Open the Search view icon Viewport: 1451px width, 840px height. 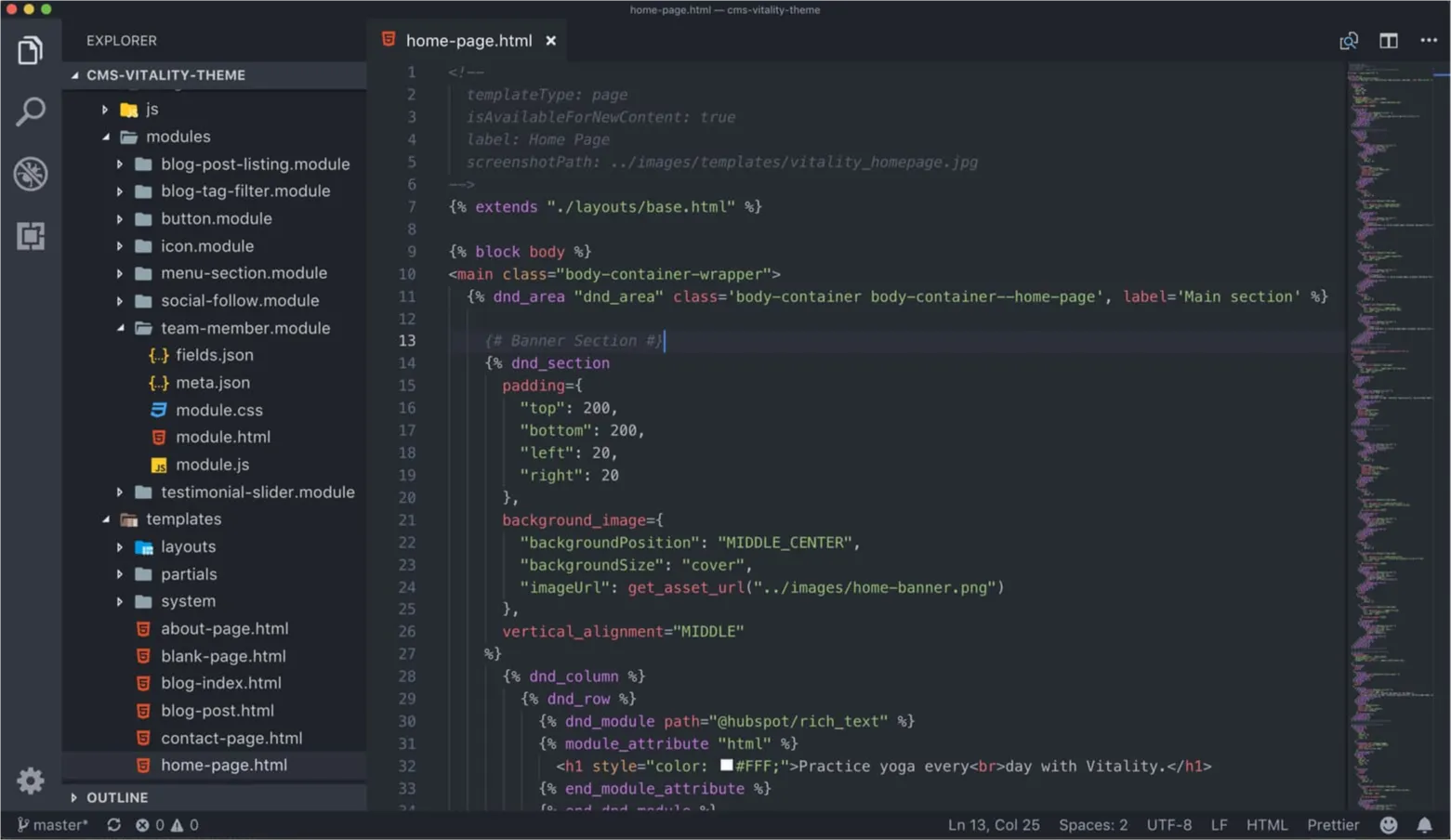[30, 112]
